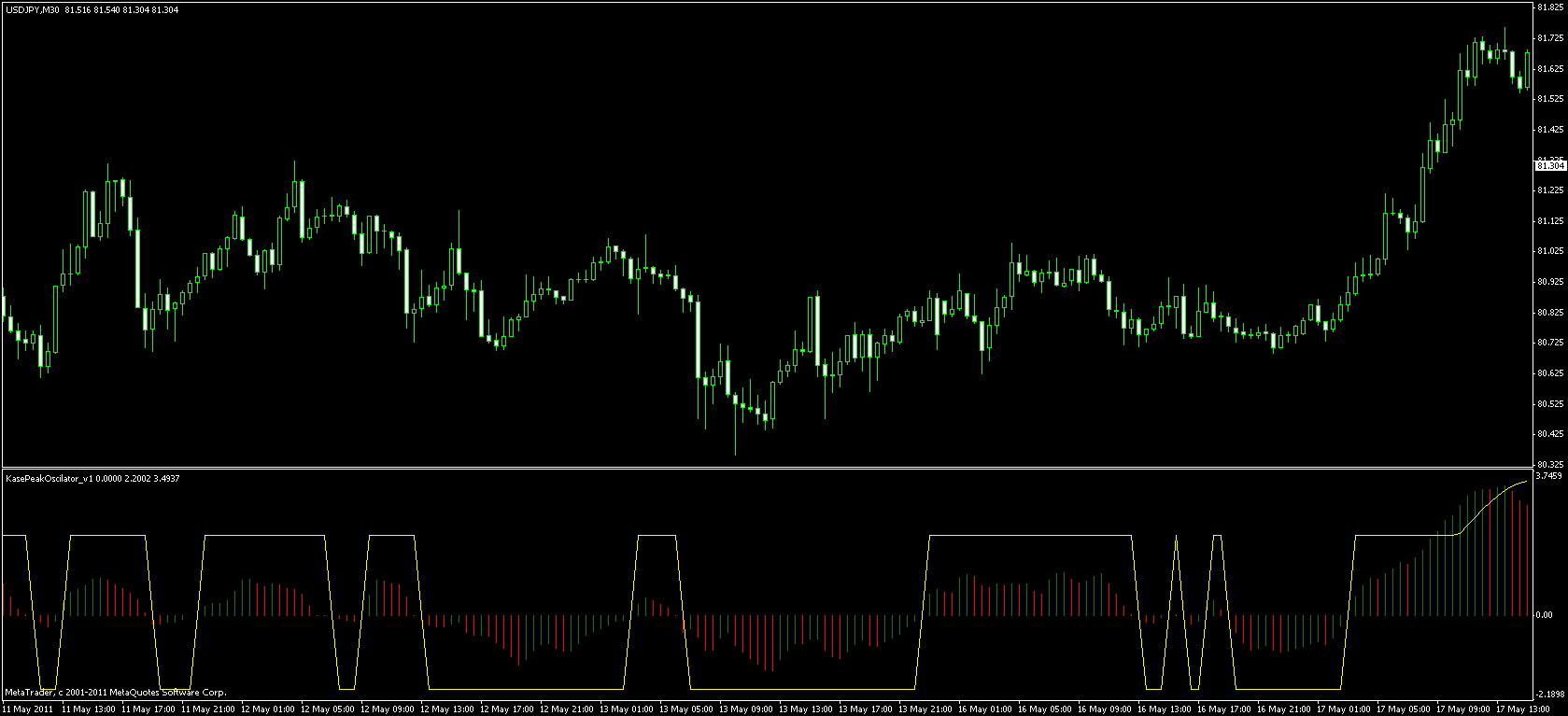The width and height of the screenshot is (1568, 716).
Task: Click the 81.725 level on price axis
Action: click(x=1550, y=38)
